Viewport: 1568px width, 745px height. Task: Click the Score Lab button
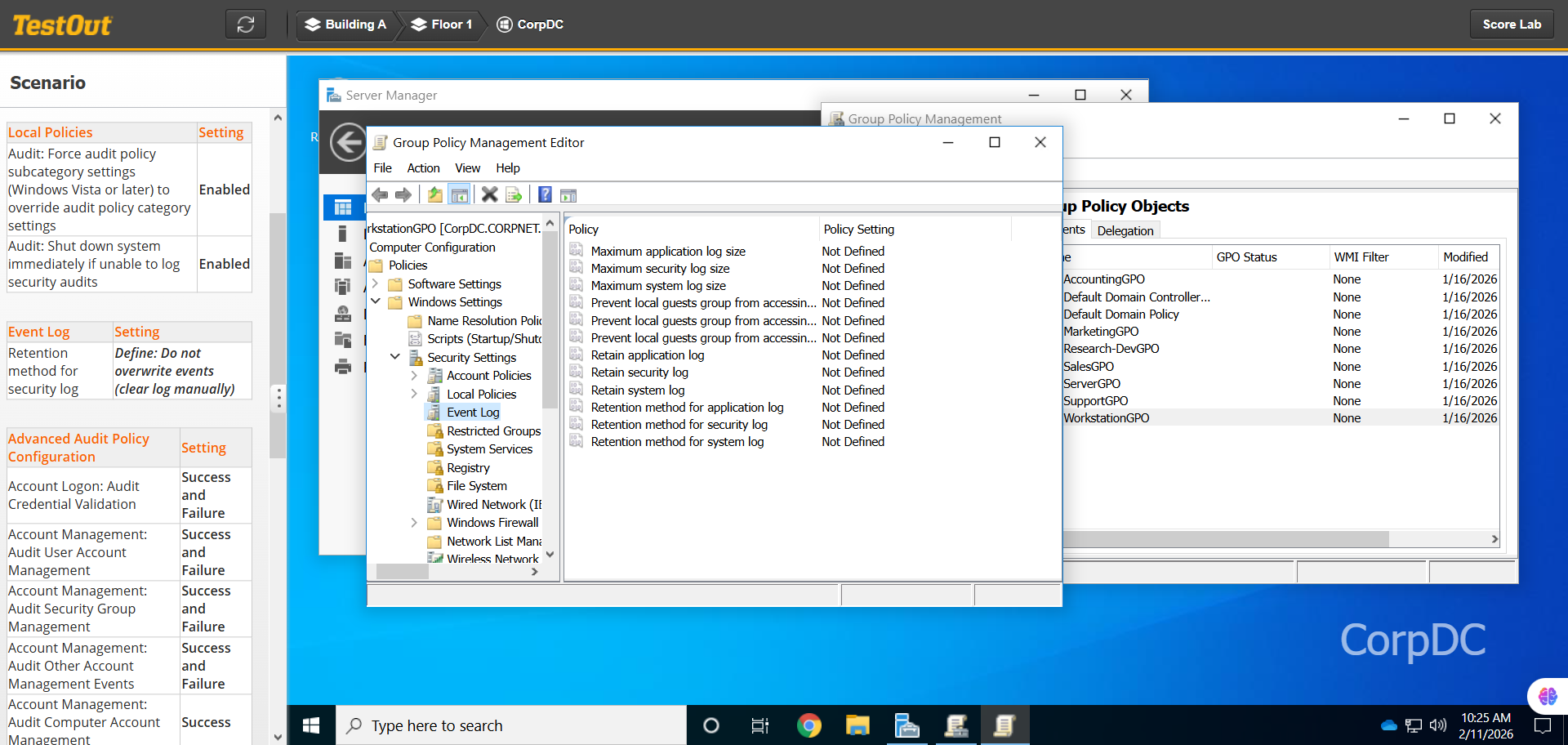(x=1511, y=25)
